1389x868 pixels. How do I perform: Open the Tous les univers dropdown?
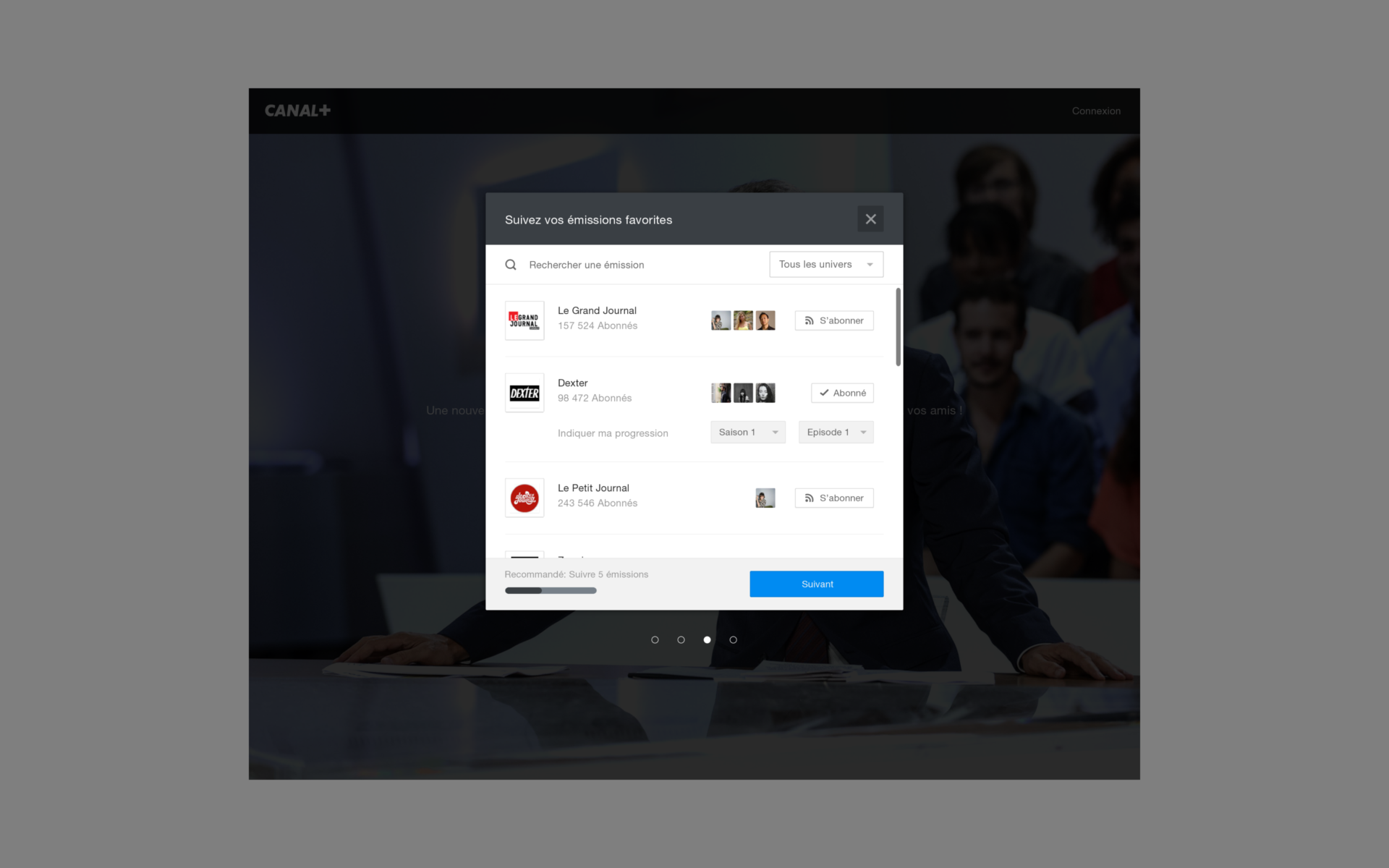[825, 265]
